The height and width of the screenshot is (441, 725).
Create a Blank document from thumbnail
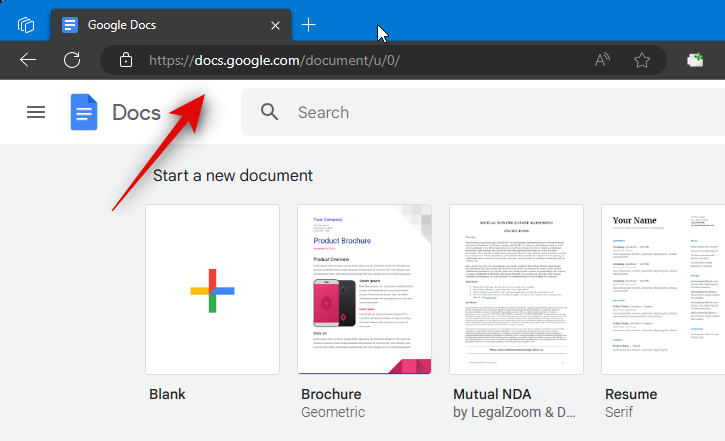click(212, 289)
